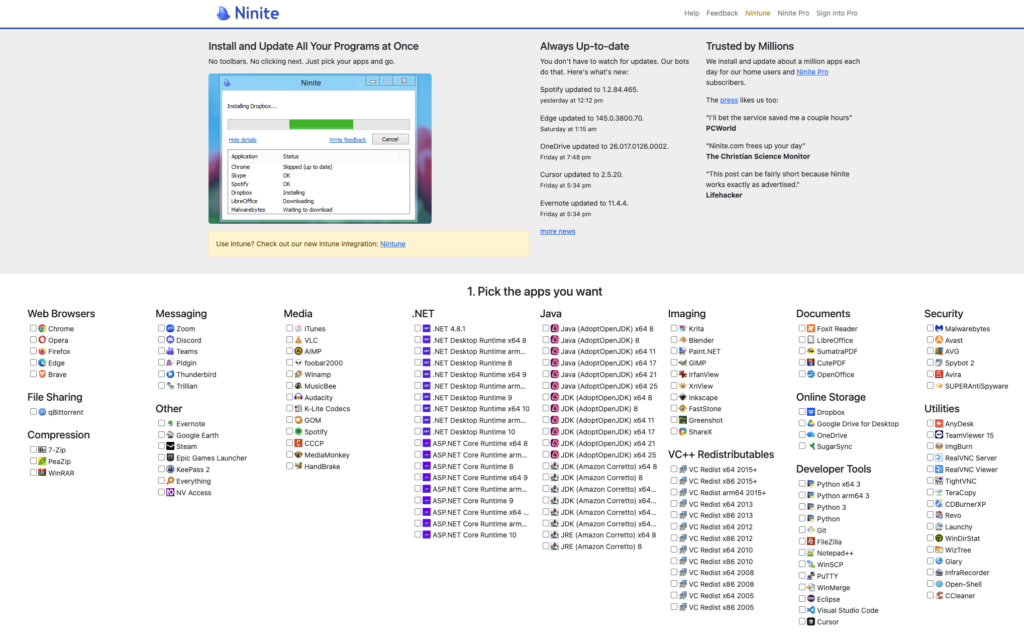1024x634 pixels.
Task: Enable the iTunes checkbox
Action: coord(289,328)
